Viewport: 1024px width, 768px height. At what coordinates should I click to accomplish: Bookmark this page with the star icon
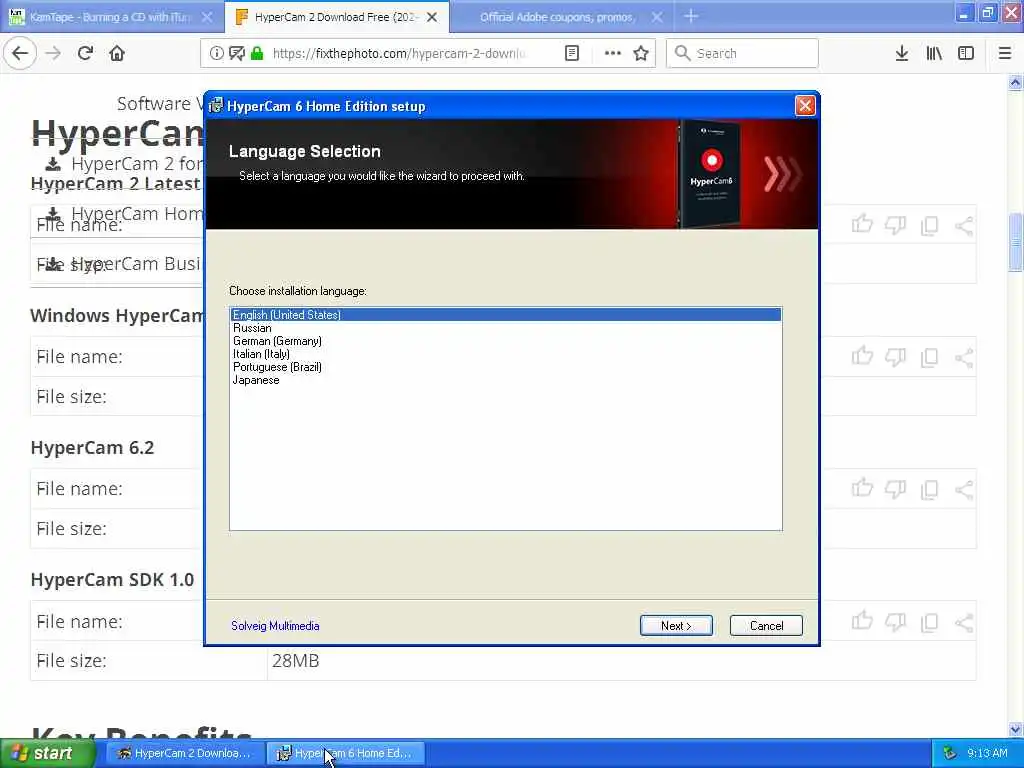tap(641, 54)
